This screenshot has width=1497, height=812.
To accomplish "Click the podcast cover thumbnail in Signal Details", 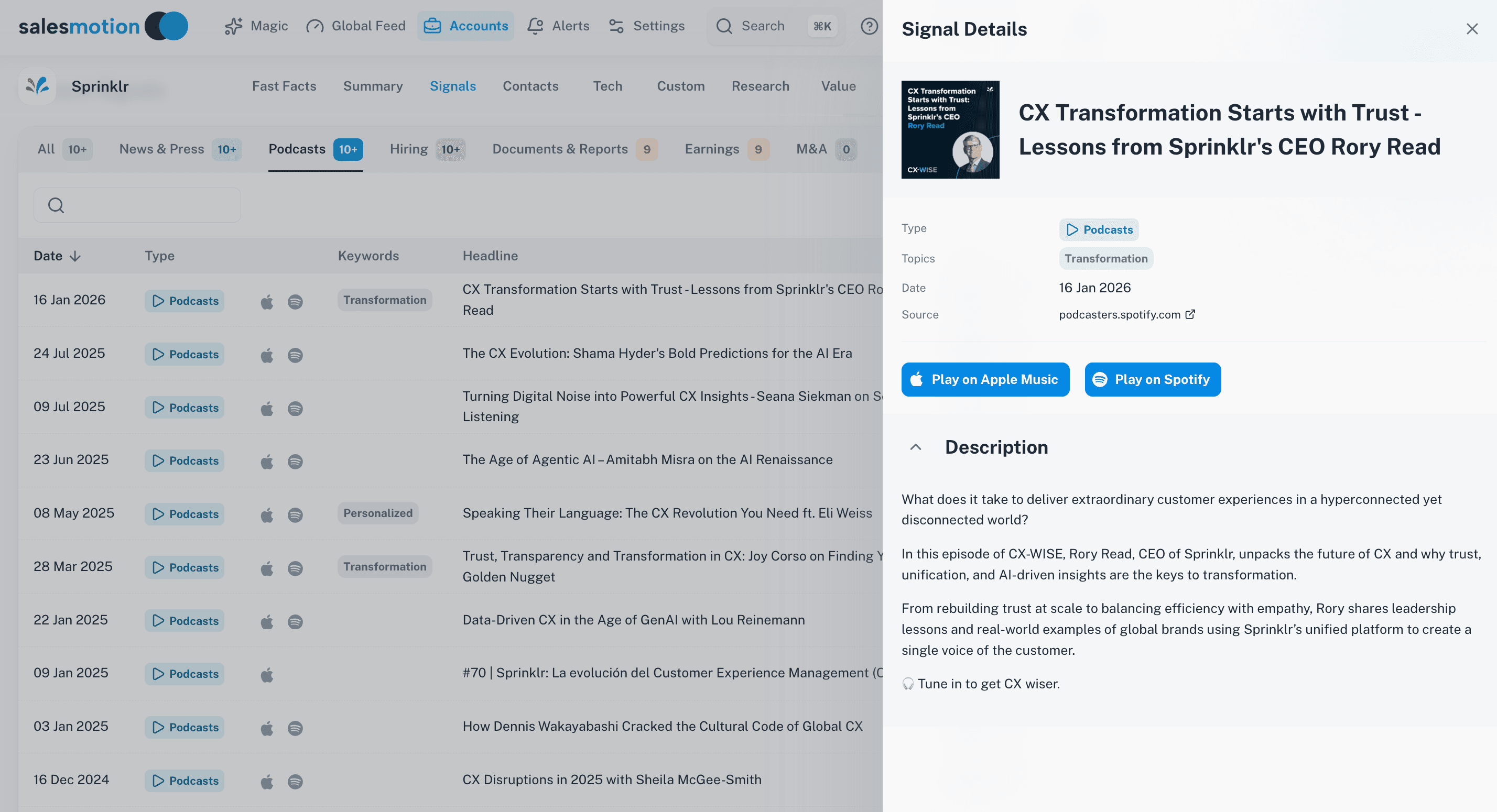I will tap(950, 129).
